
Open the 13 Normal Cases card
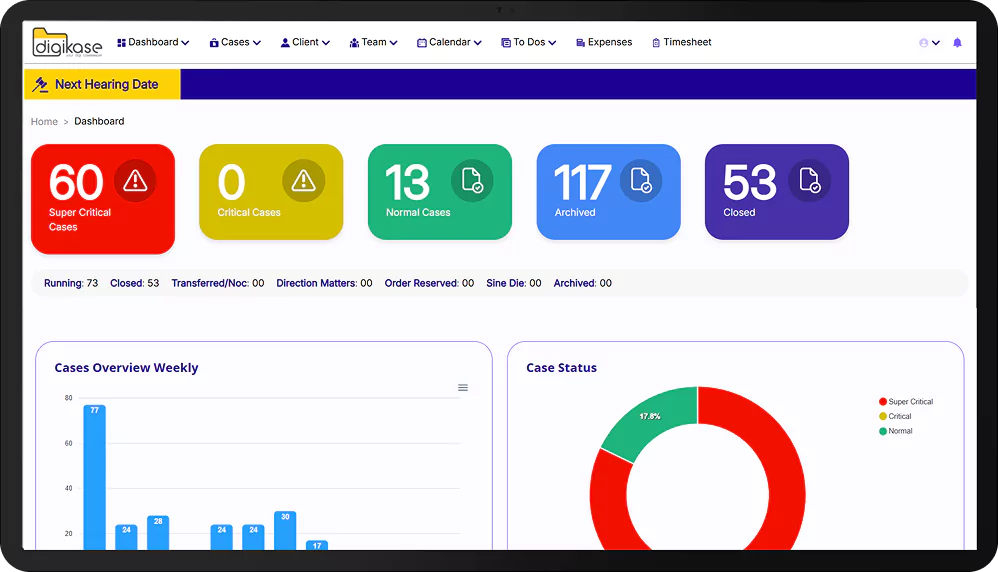(440, 192)
